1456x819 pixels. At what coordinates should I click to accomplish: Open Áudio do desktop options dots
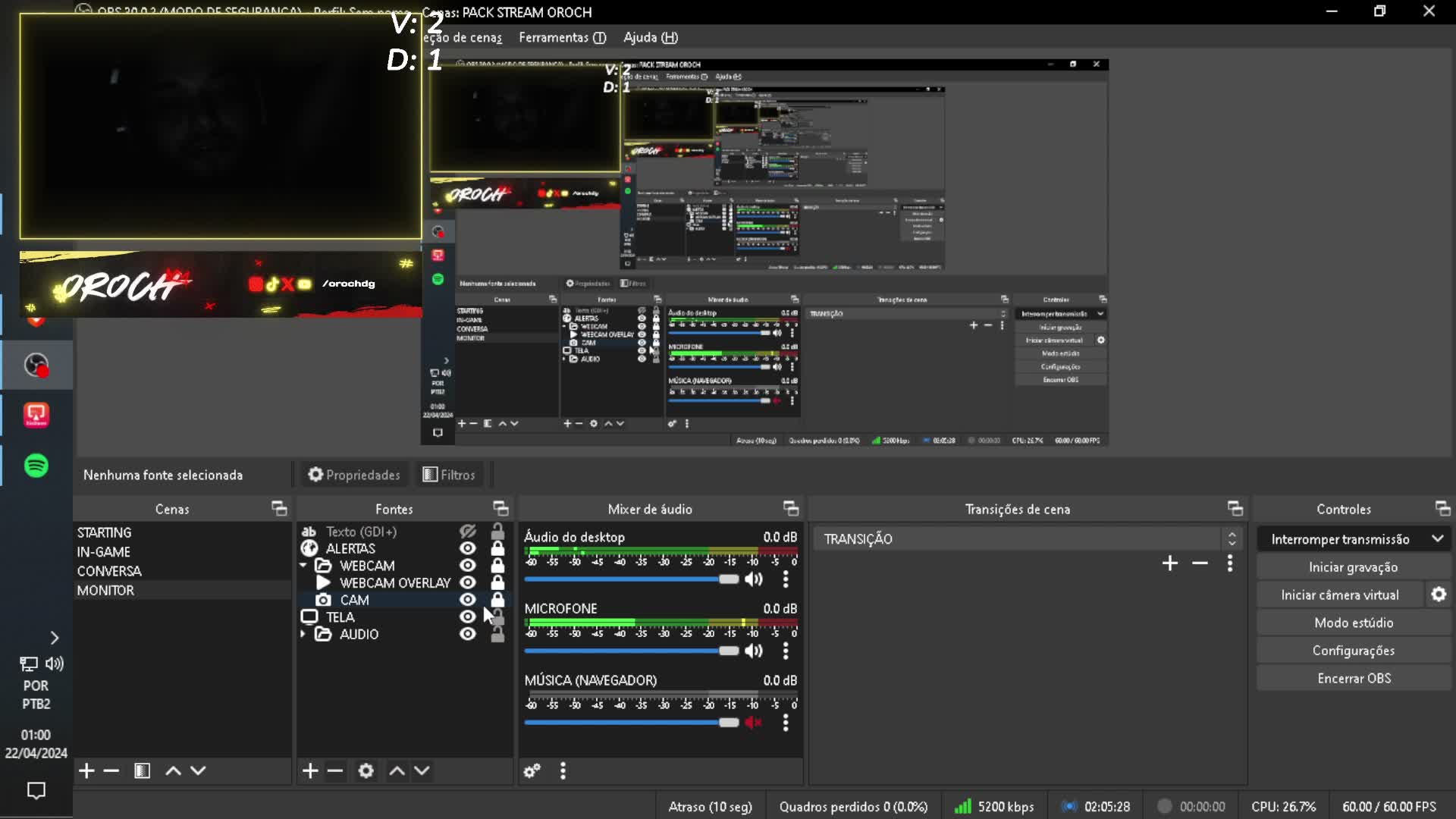point(786,579)
